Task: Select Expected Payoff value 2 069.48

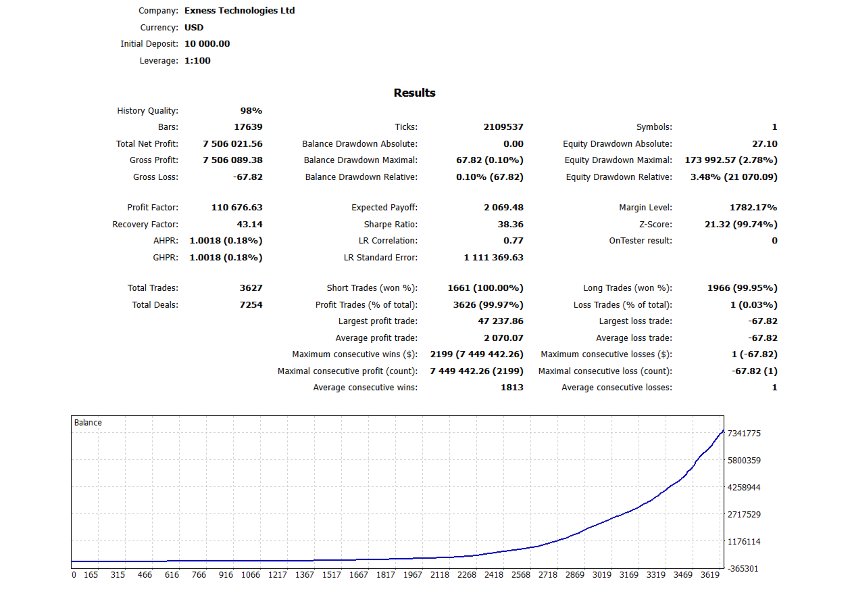Action: point(503,207)
